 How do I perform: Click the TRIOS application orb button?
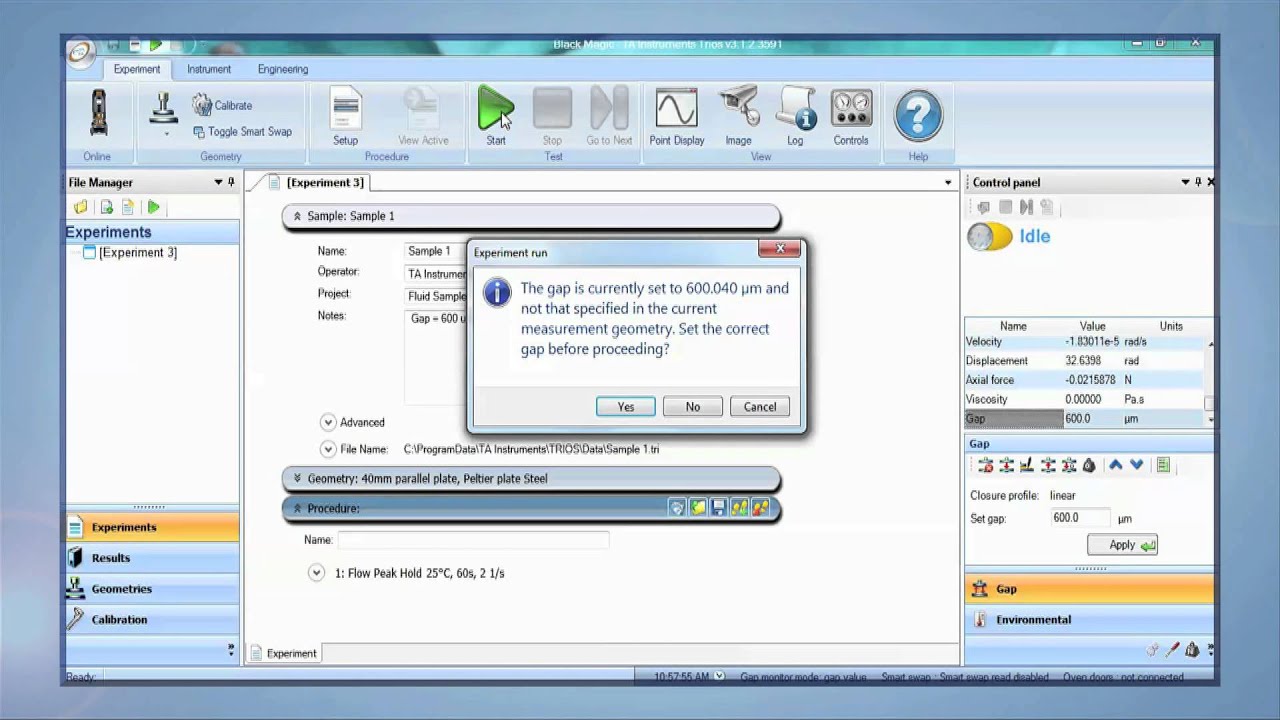(81, 52)
